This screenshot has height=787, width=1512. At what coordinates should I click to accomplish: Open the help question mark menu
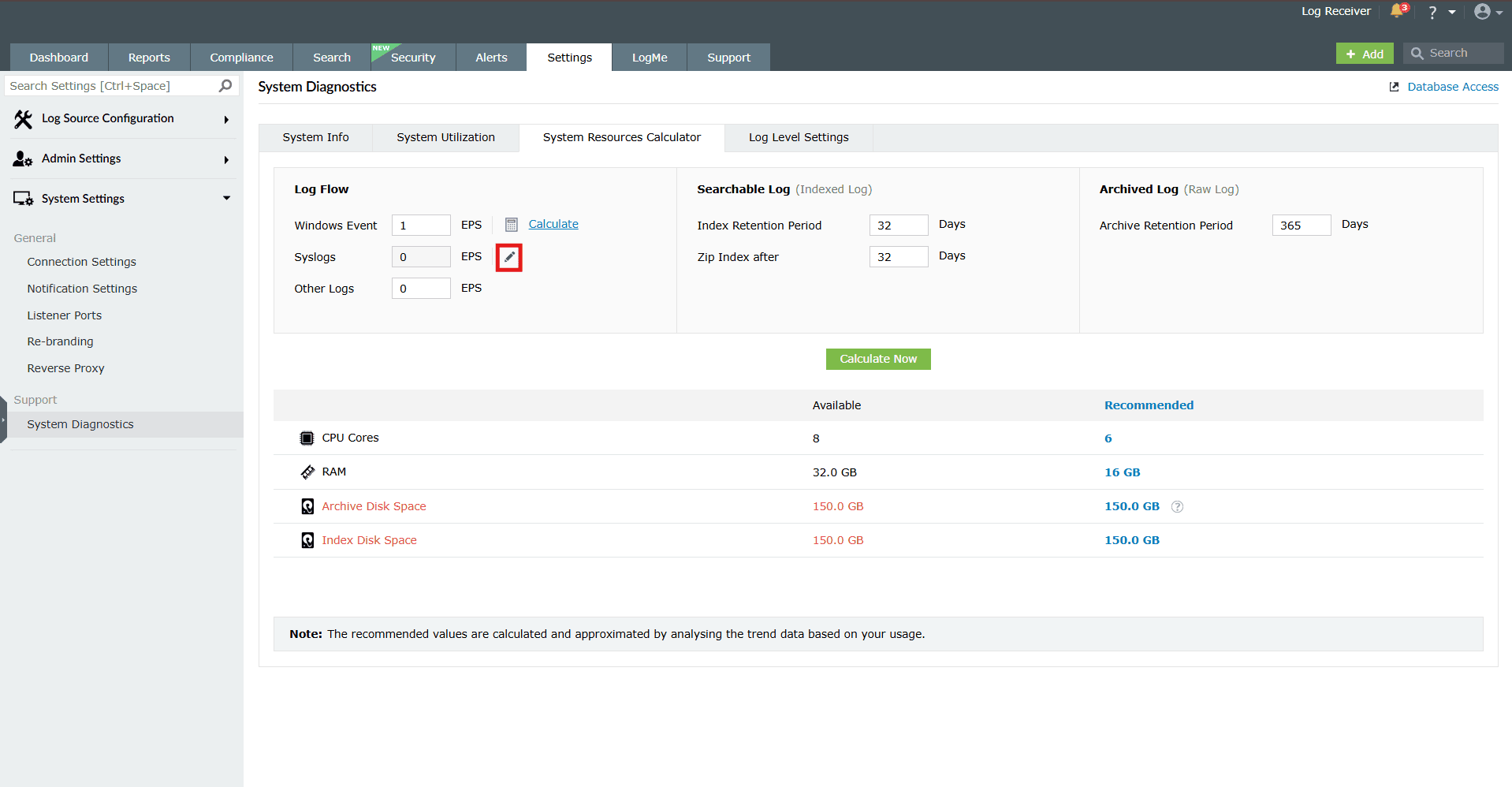click(x=1432, y=12)
